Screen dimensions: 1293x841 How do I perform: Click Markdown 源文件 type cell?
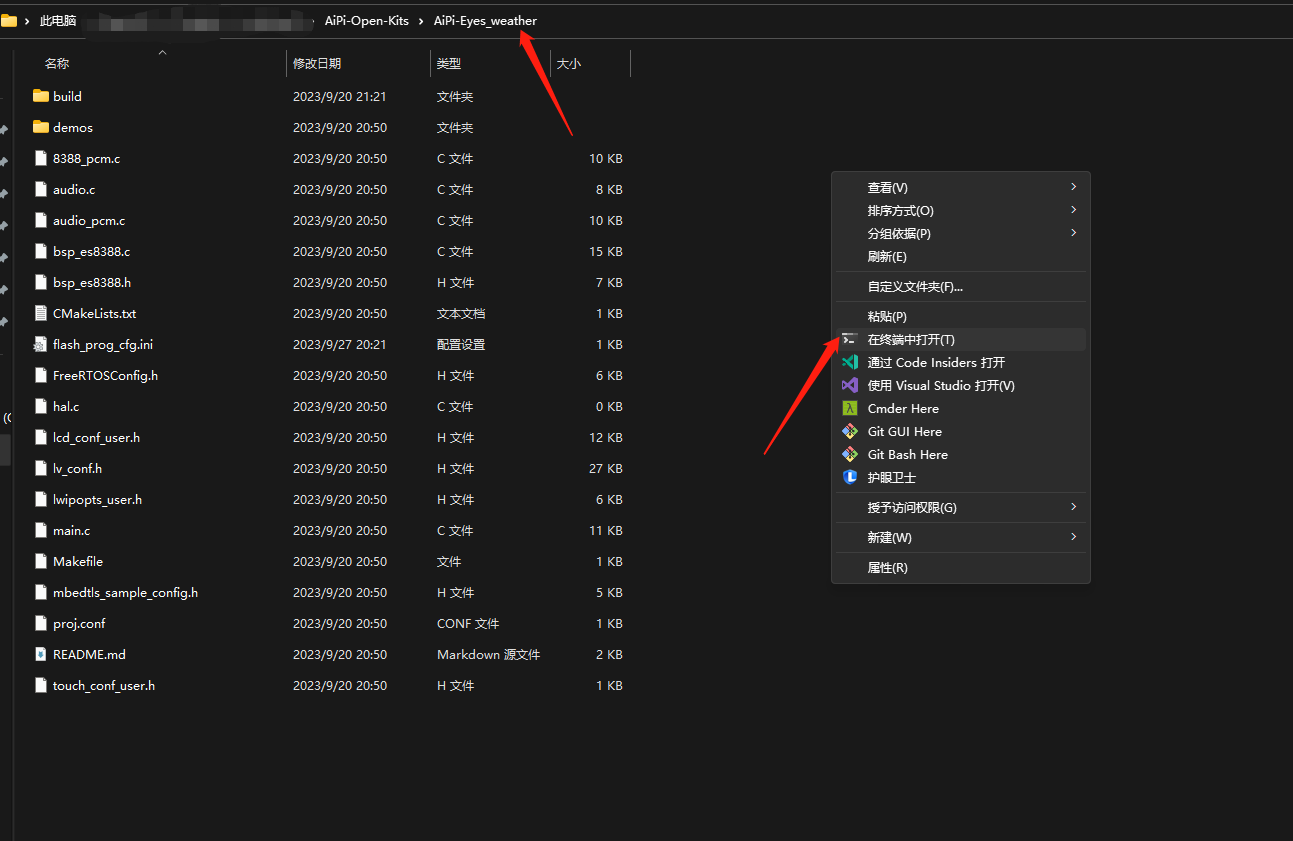(x=488, y=654)
